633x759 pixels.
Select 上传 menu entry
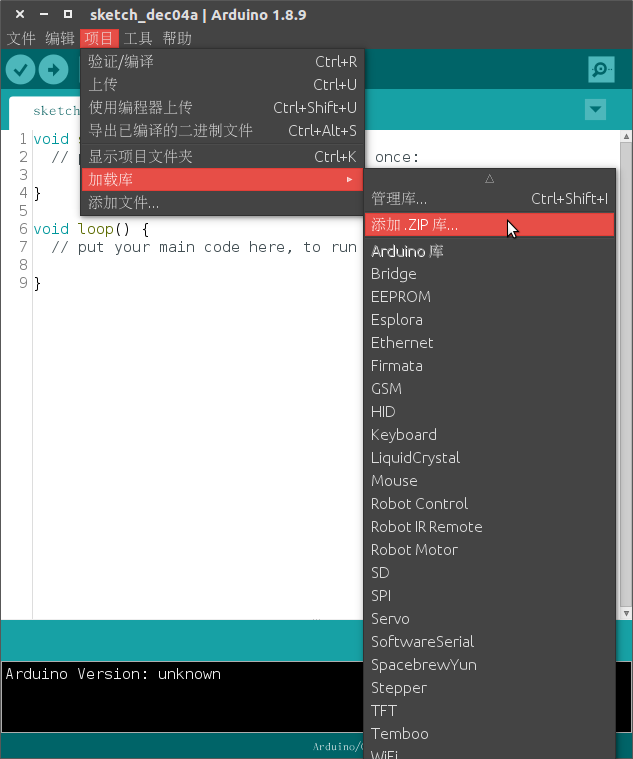click(222, 85)
